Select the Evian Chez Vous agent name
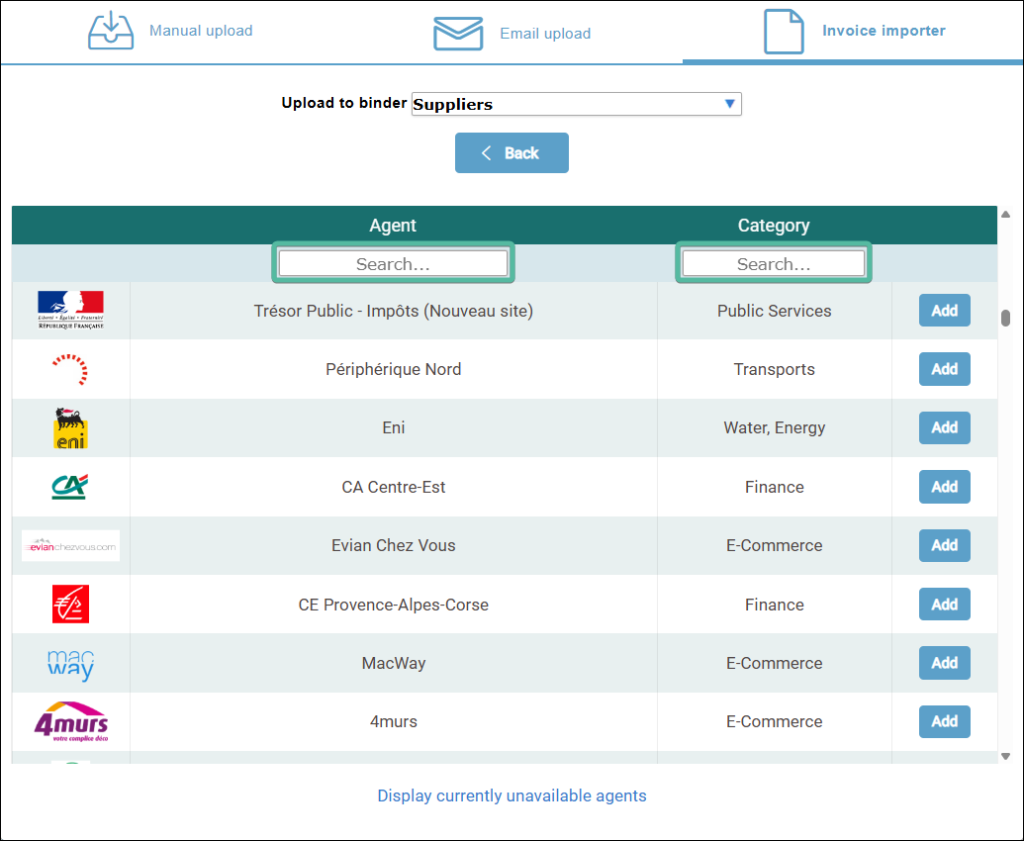This screenshot has width=1024, height=841. click(393, 545)
